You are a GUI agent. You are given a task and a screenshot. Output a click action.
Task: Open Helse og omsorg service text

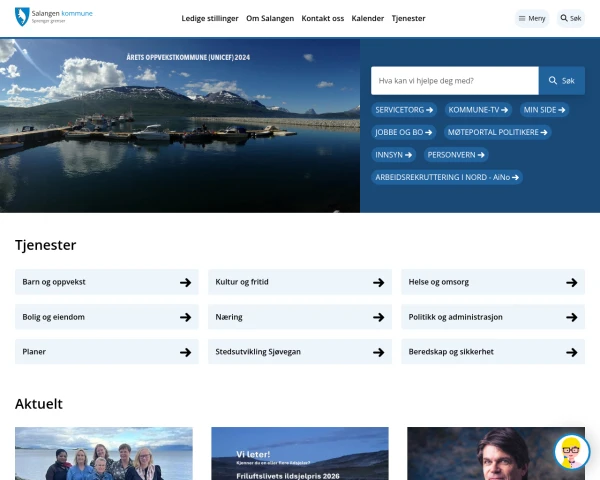point(439,282)
